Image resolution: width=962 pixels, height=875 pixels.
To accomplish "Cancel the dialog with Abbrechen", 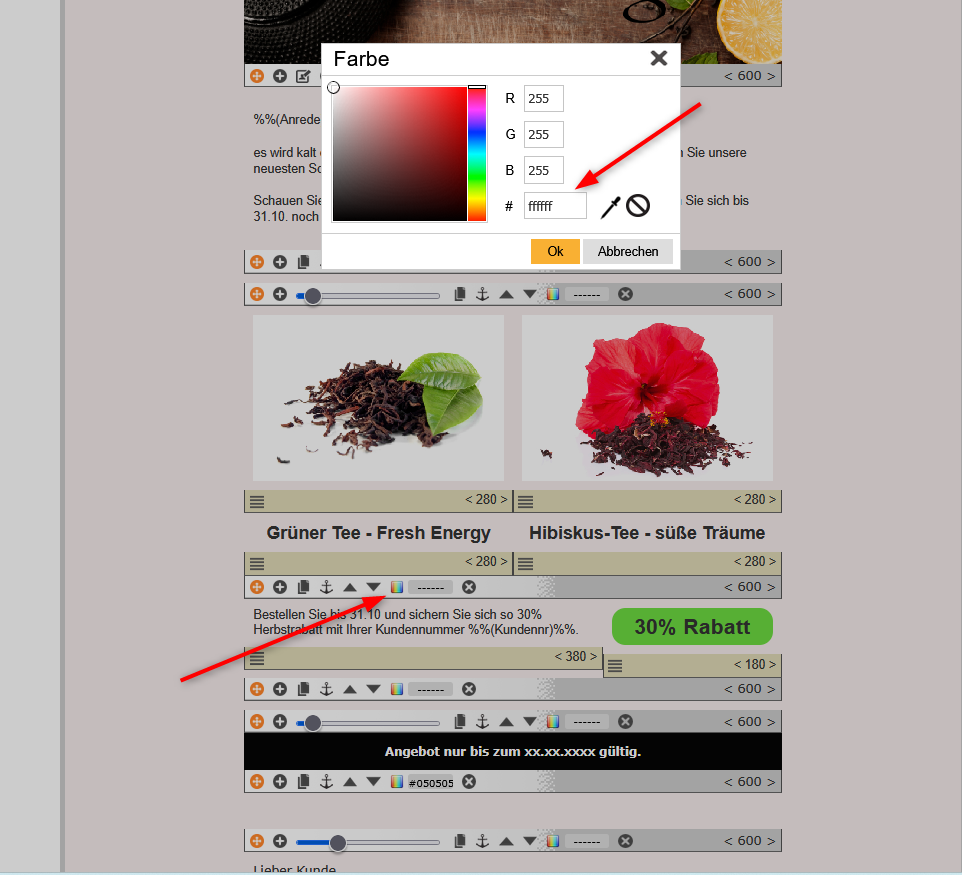I will click(x=628, y=251).
